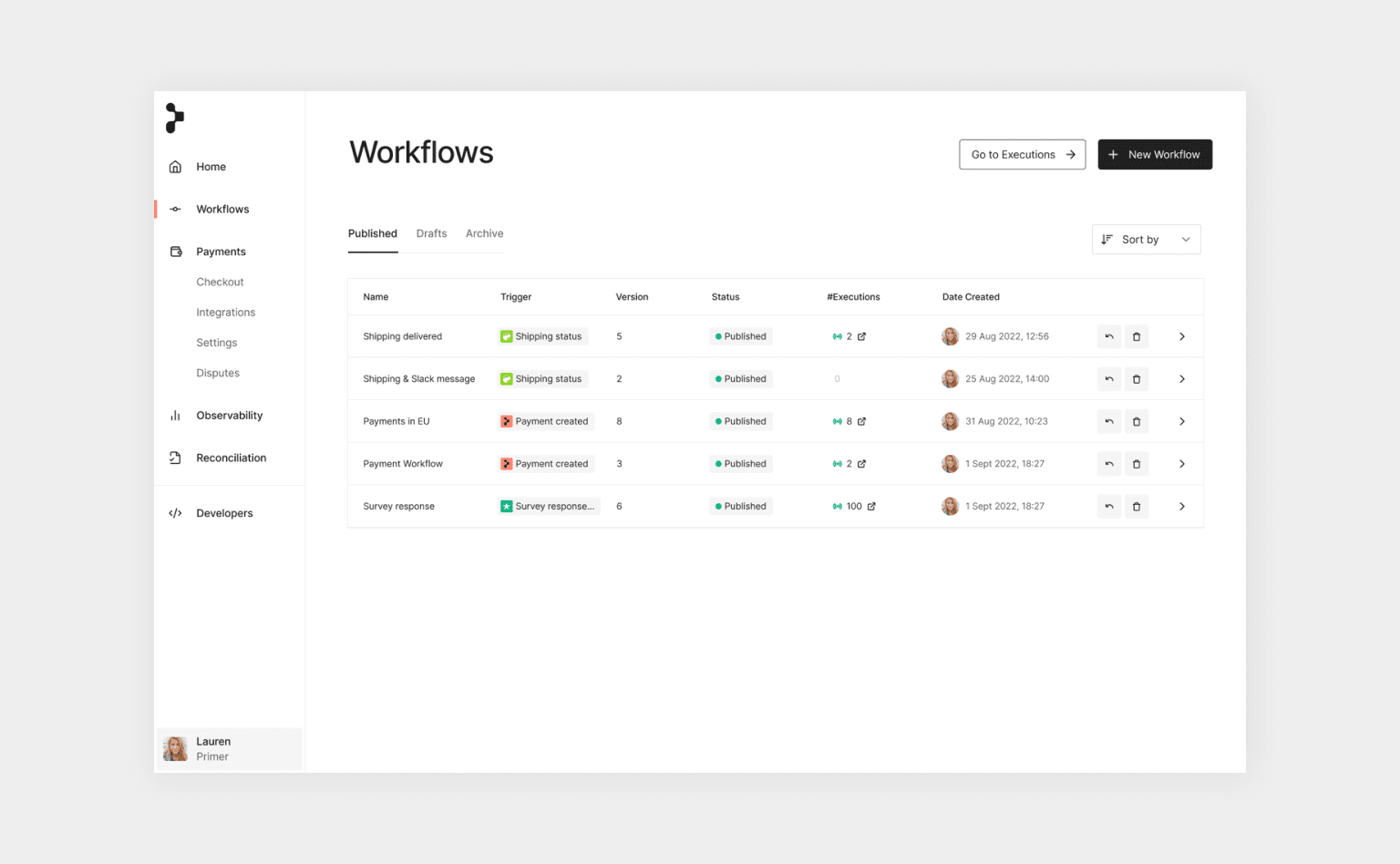Revert the Shipping delivered workflow using undo icon
The width and height of the screenshot is (1400, 864).
[x=1109, y=336]
